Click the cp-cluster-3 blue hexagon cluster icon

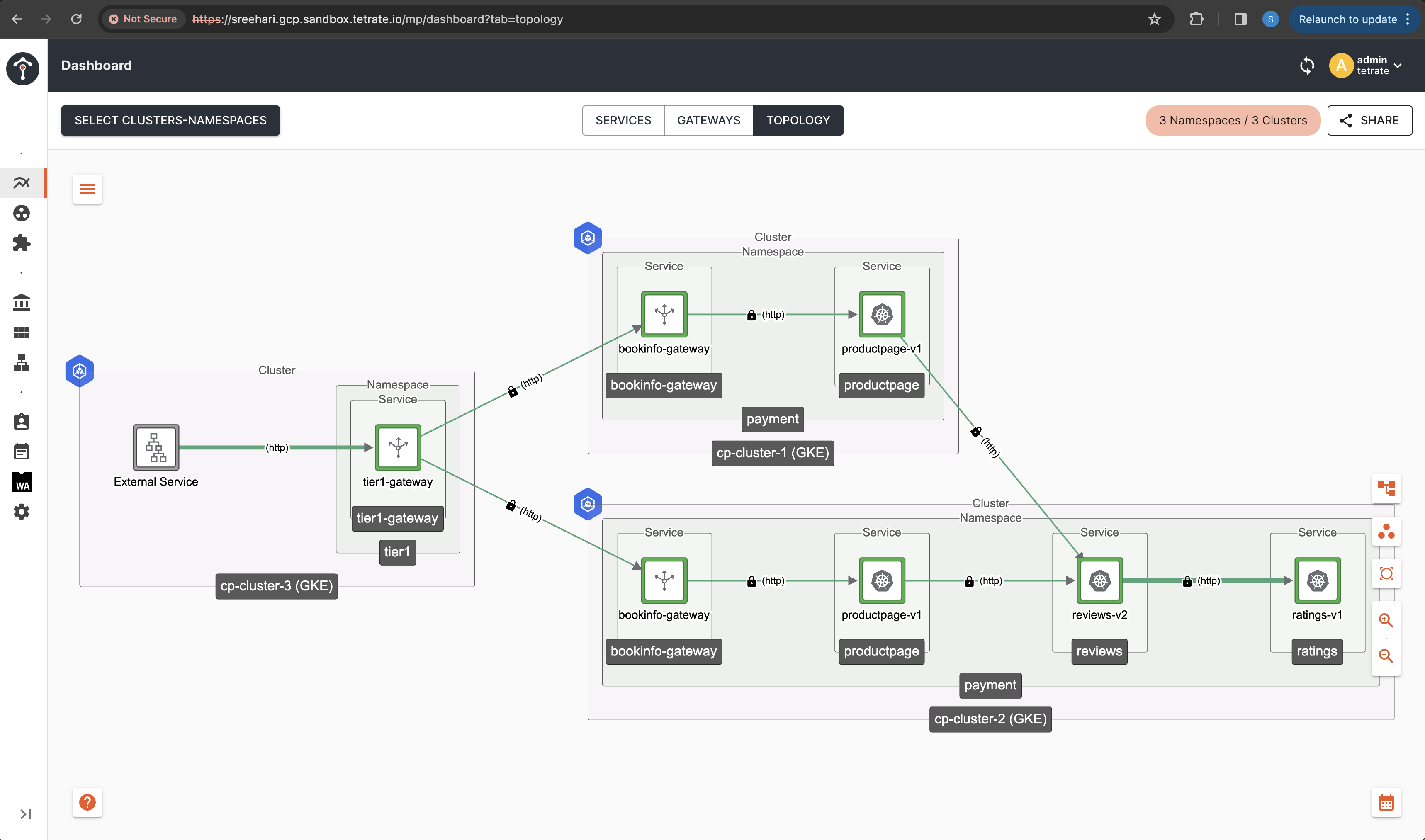click(79, 371)
